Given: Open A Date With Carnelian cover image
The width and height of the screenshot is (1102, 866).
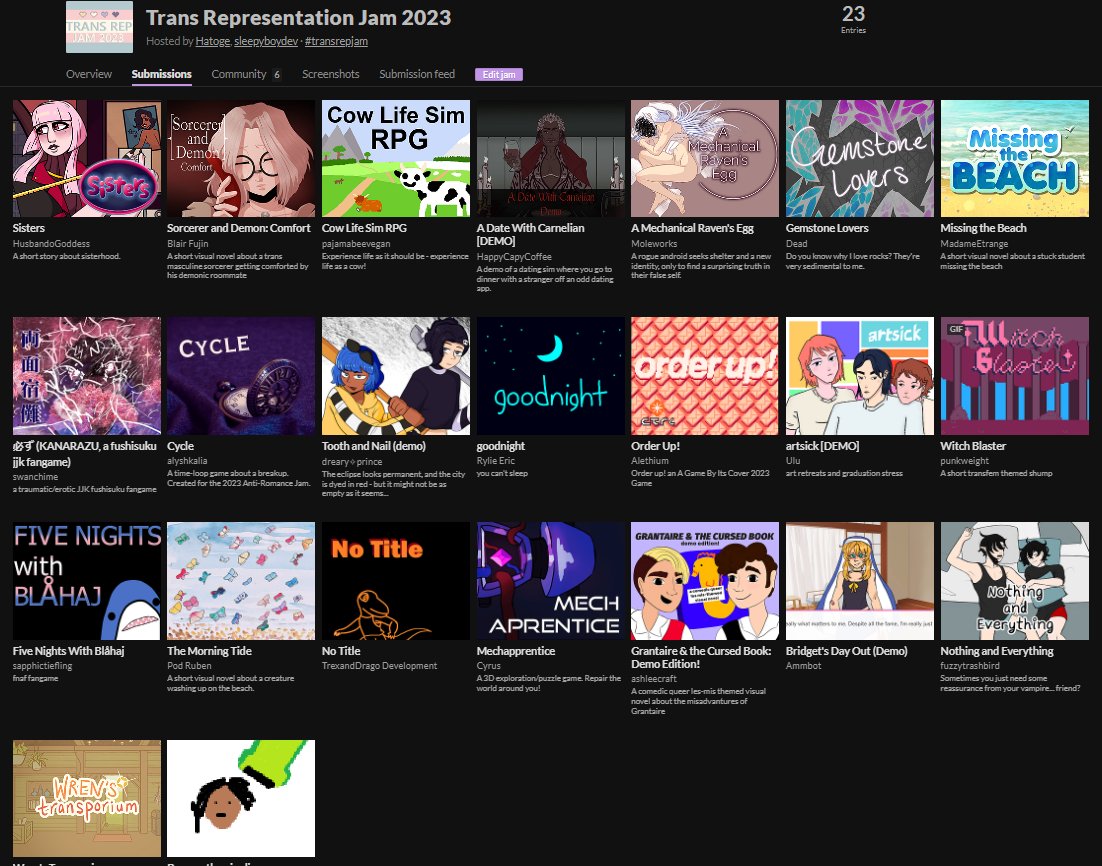Looking at the screenshot, I should point(550,158).
